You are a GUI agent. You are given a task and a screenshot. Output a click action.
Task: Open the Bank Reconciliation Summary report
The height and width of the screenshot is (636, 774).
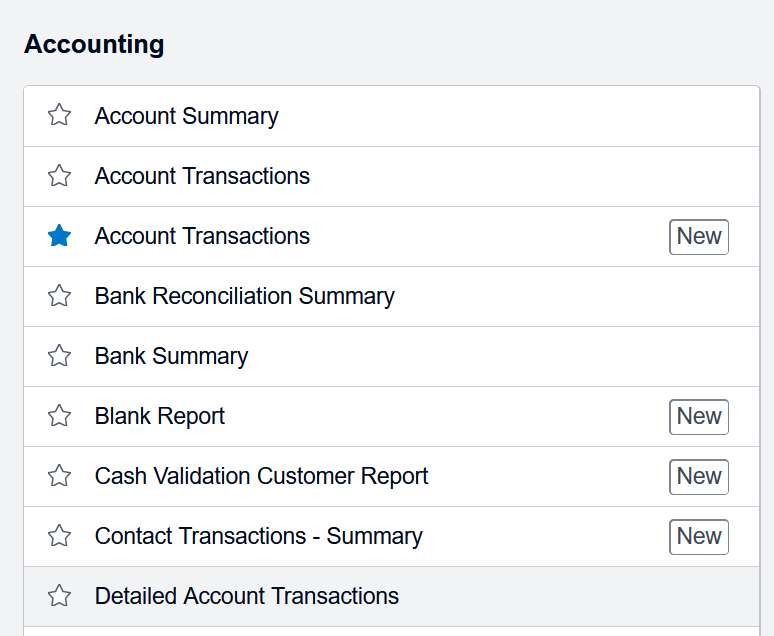click(x=244, y=296)
